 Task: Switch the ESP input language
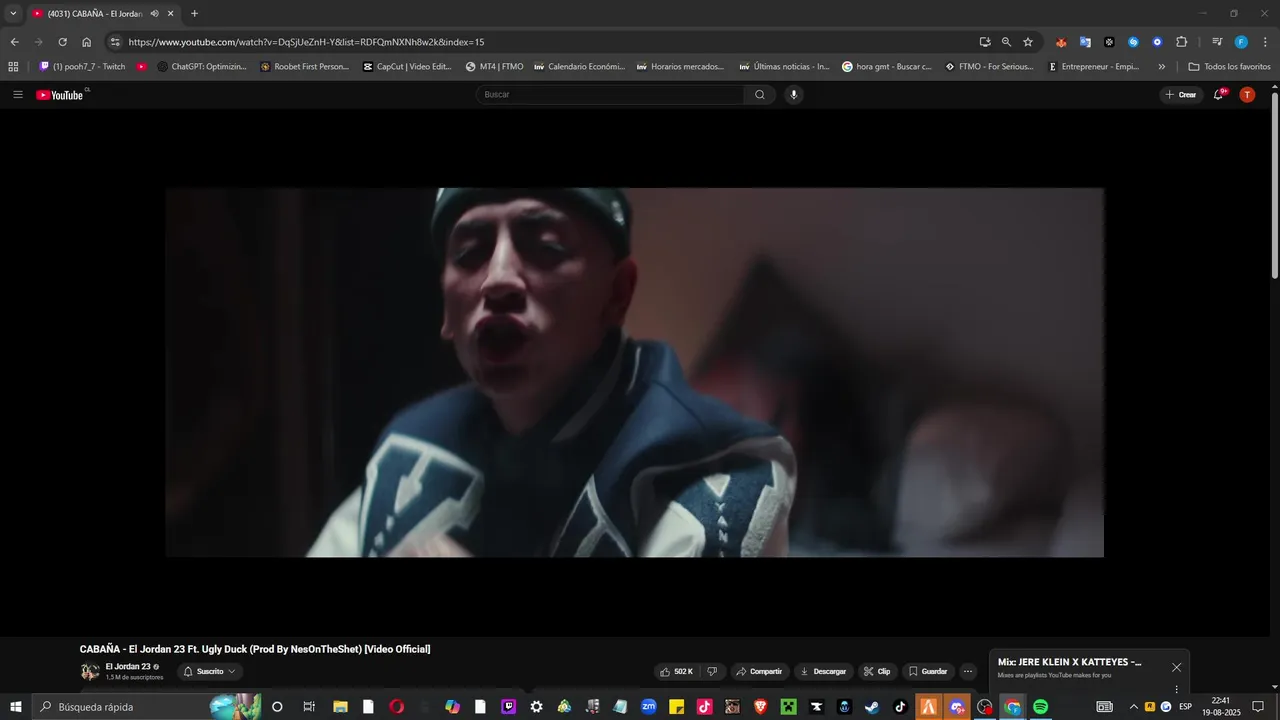1185,707
